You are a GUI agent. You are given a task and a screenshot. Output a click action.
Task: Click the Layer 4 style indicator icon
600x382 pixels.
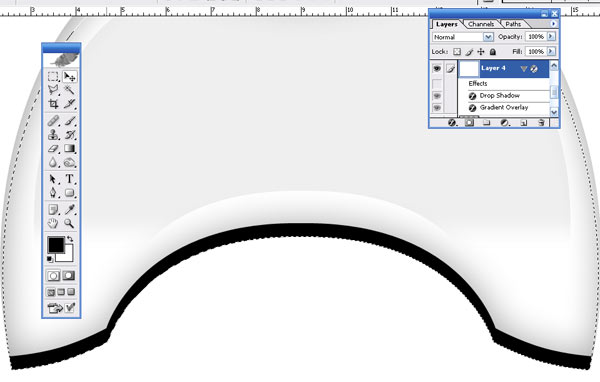(x=534, y=69)
